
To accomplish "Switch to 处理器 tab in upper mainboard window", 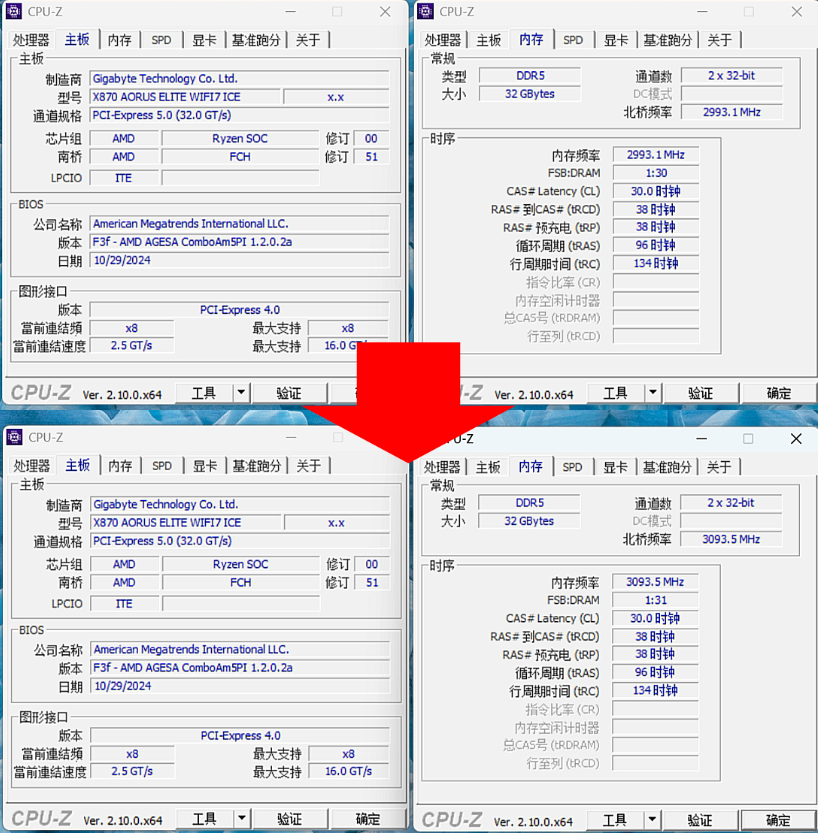I will [31, 40].
